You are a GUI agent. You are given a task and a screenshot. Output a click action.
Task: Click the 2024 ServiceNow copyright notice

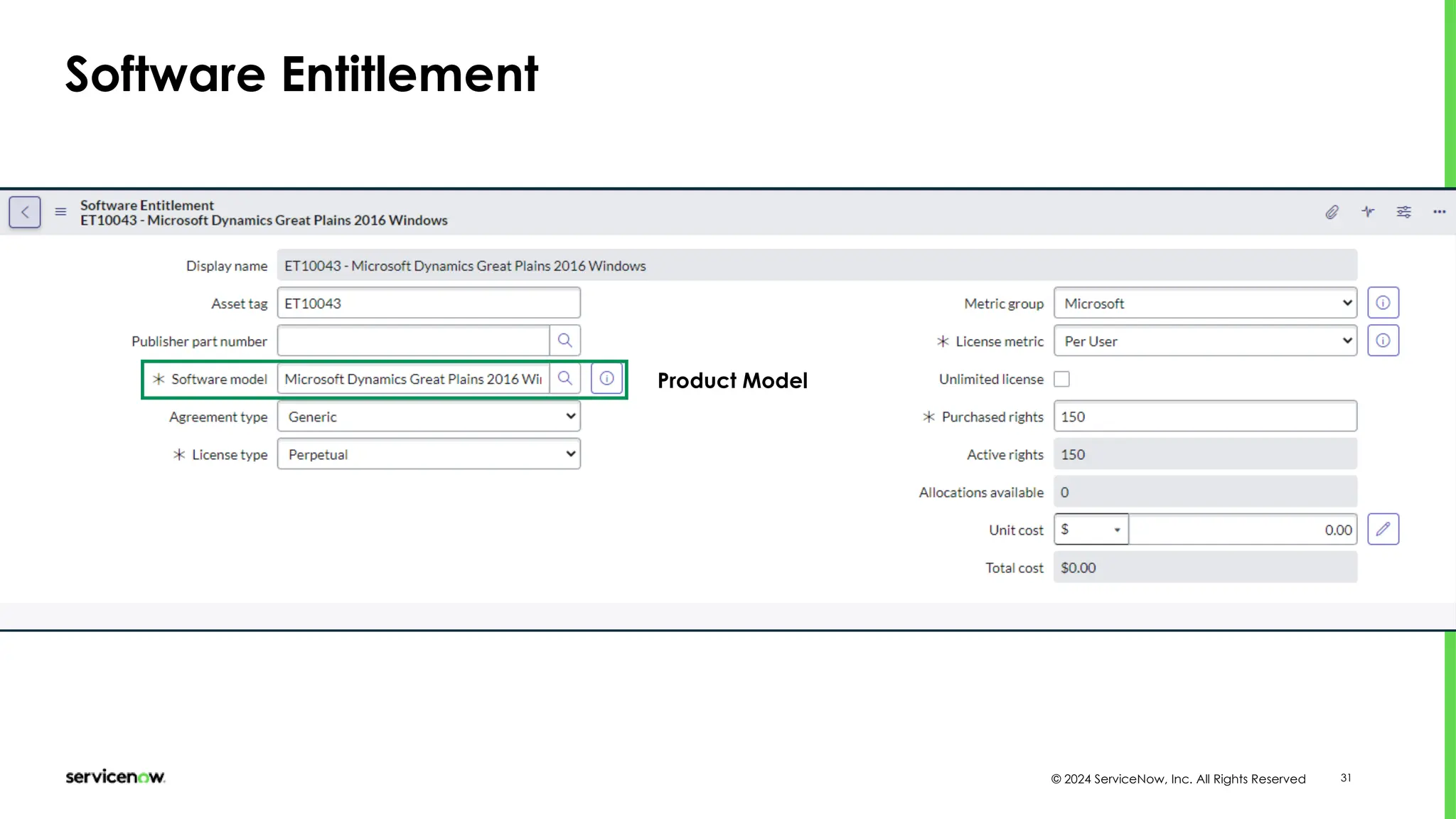pos(1178,778)
